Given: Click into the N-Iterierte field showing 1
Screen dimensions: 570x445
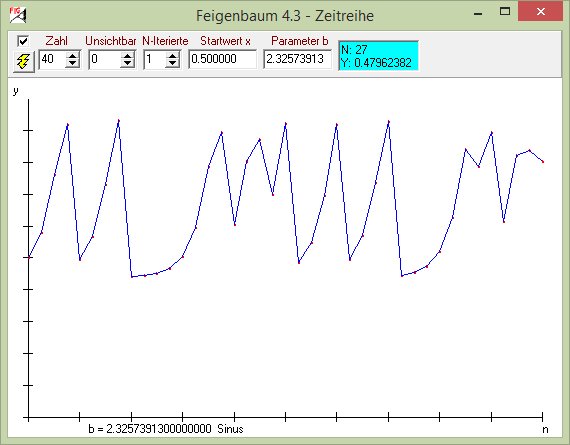Looking at the screenshot, I should point(155,59).
